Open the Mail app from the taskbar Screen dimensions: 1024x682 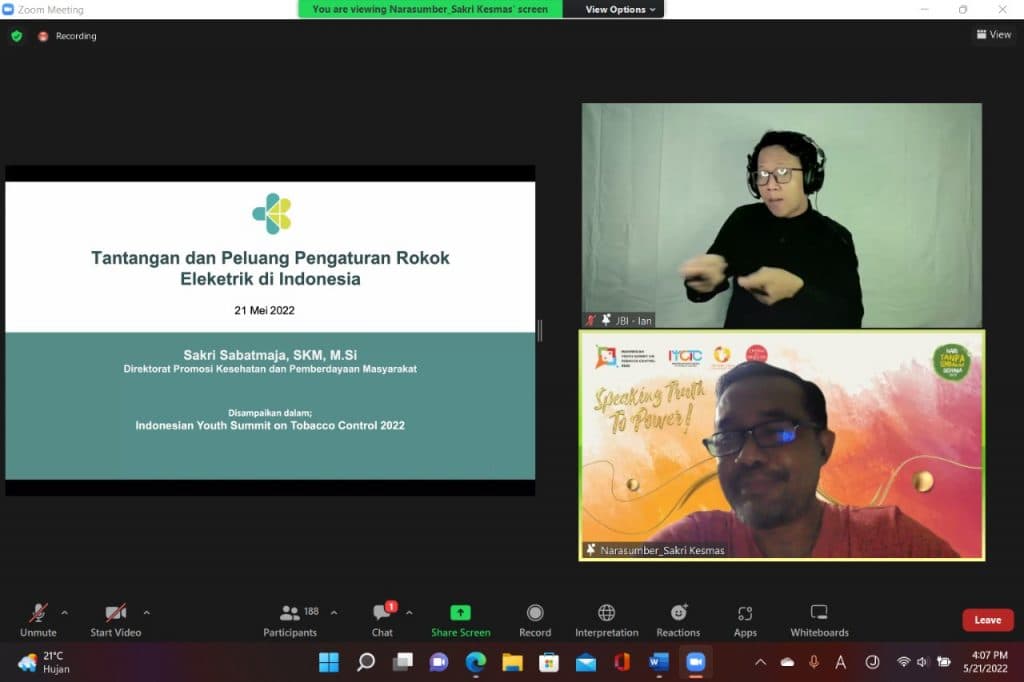coord(586,662)
